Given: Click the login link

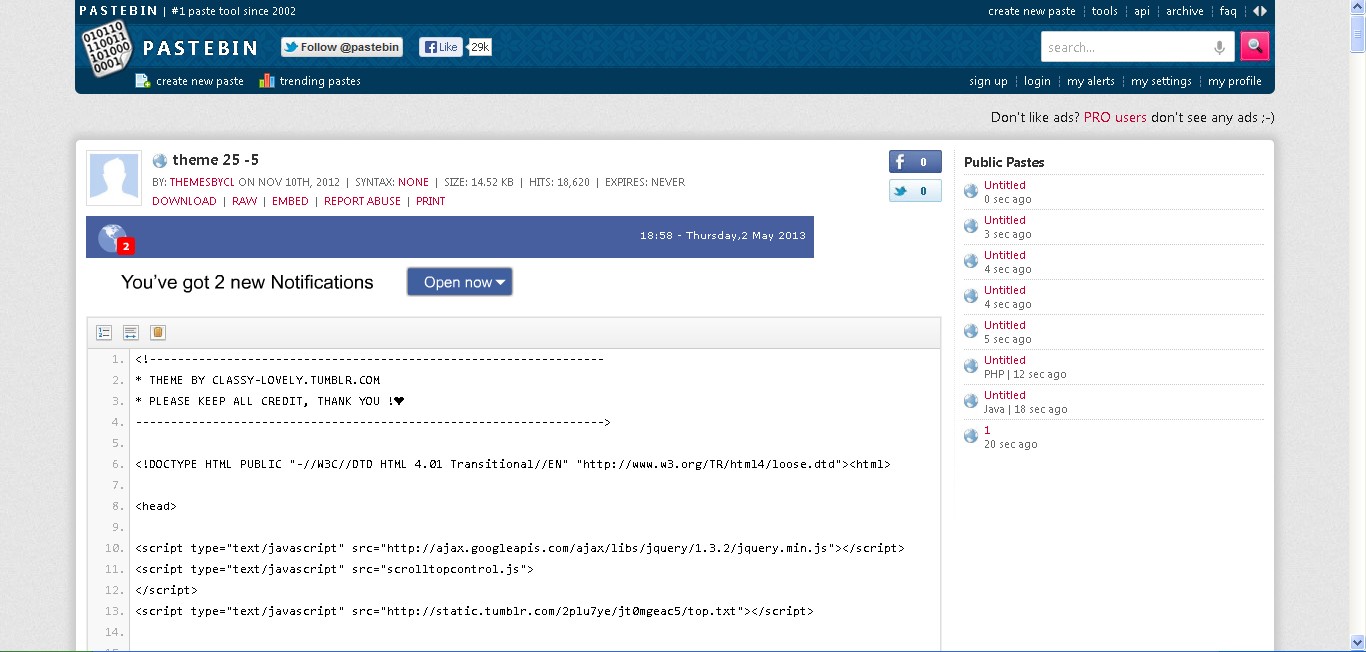Looking at the screenshot, I should (1037, 81).
